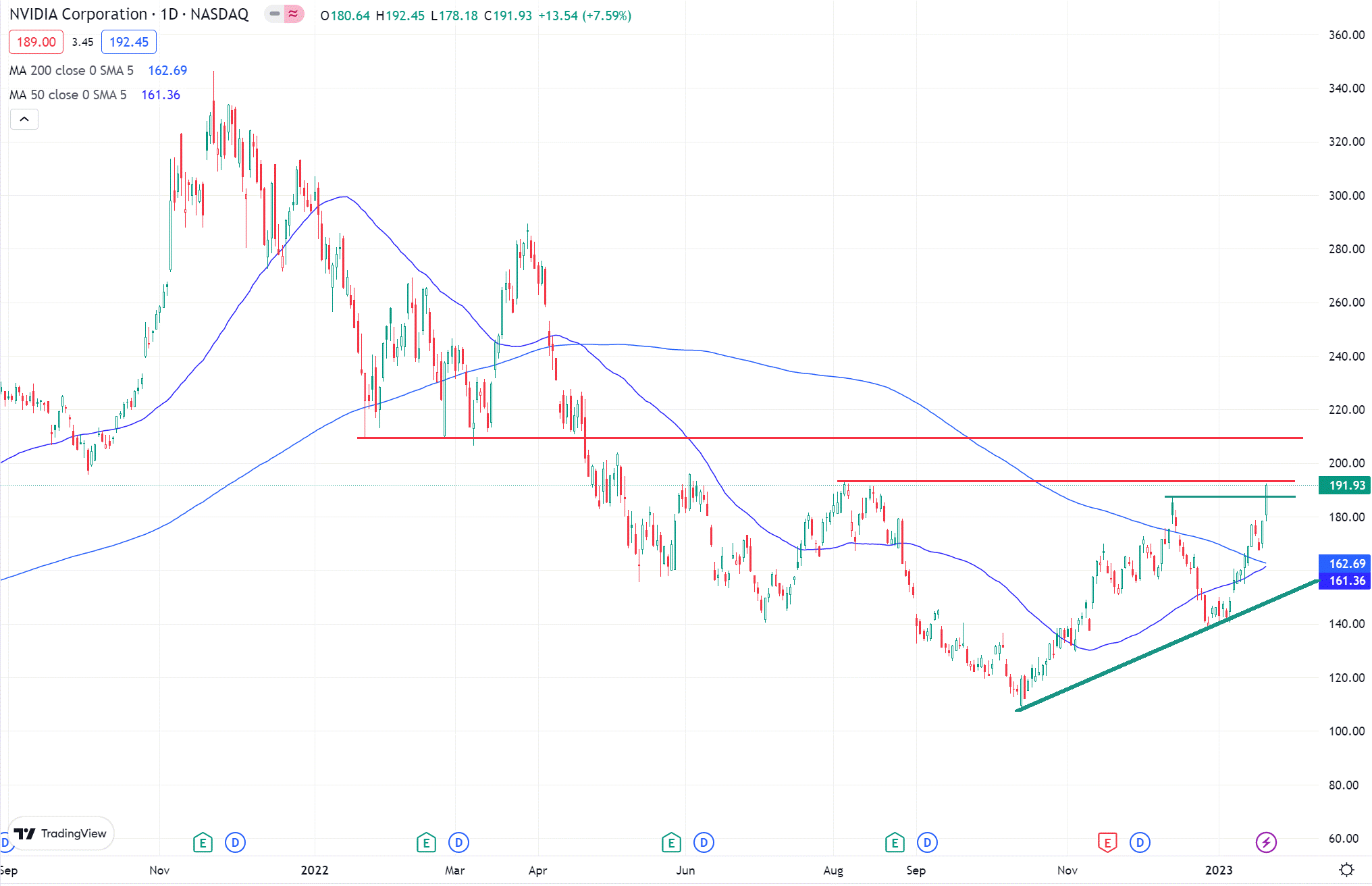Click the Jun label on time axis
The image size is (1372, 886).
coord(685,870)
